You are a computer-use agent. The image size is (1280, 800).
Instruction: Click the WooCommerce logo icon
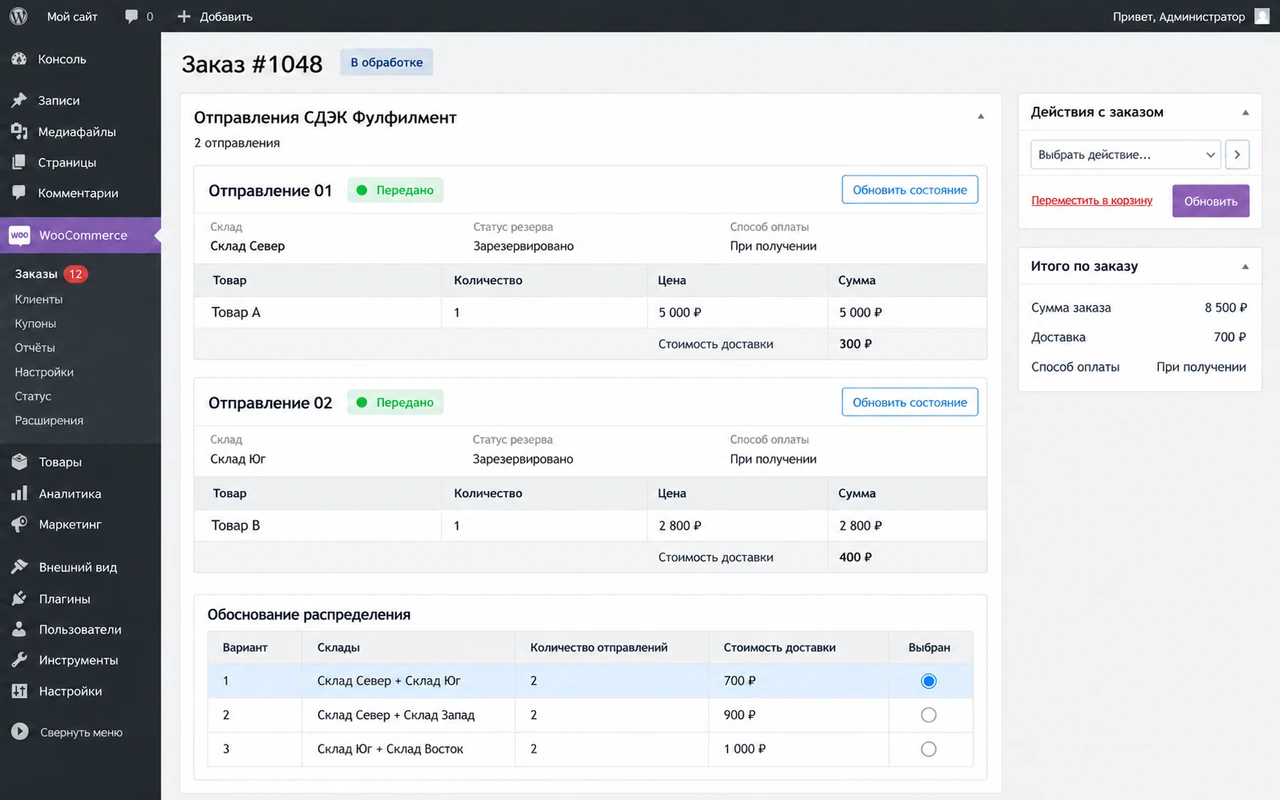point(20,235)
